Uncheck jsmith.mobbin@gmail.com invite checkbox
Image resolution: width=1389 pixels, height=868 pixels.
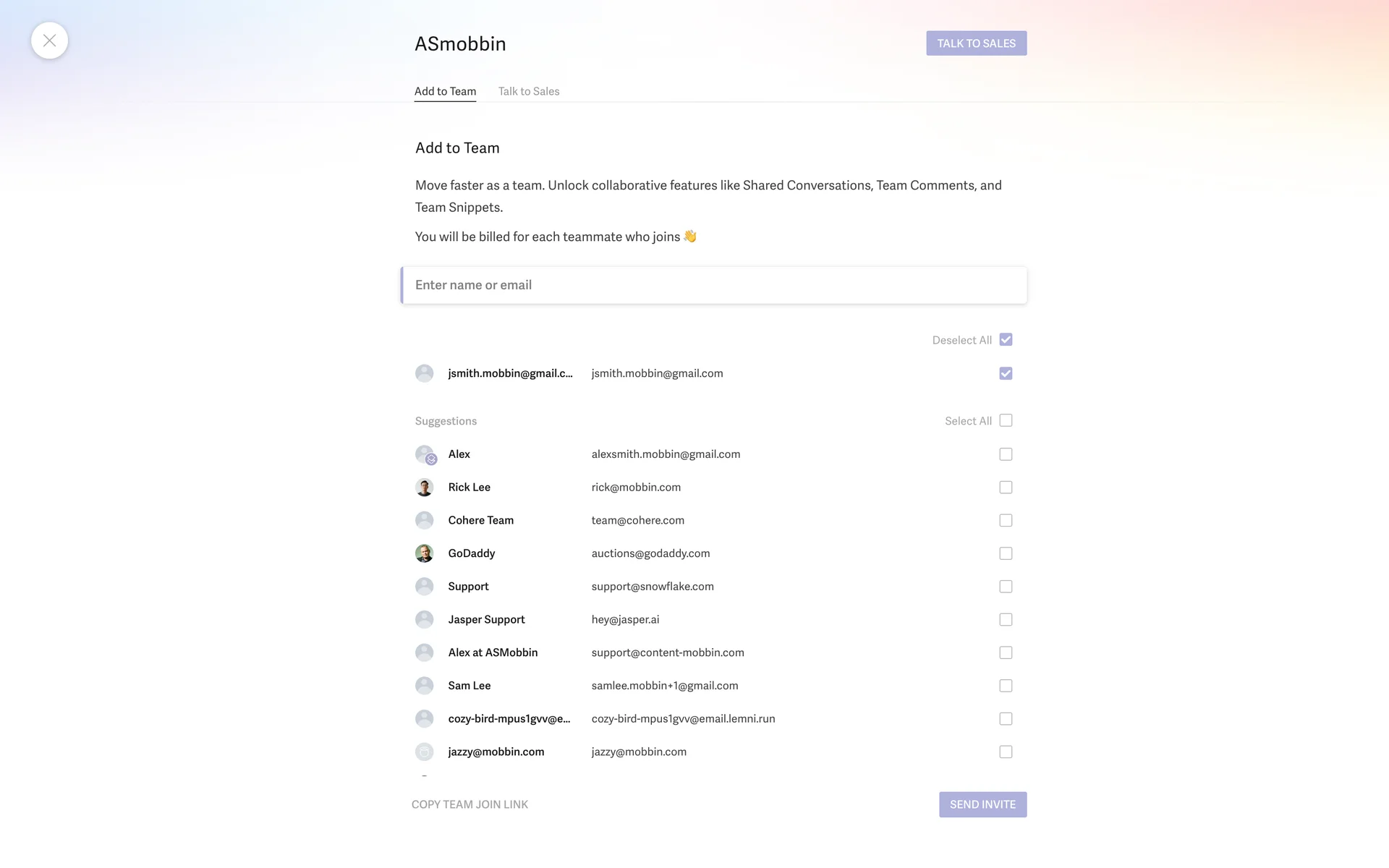point(1006,373)
